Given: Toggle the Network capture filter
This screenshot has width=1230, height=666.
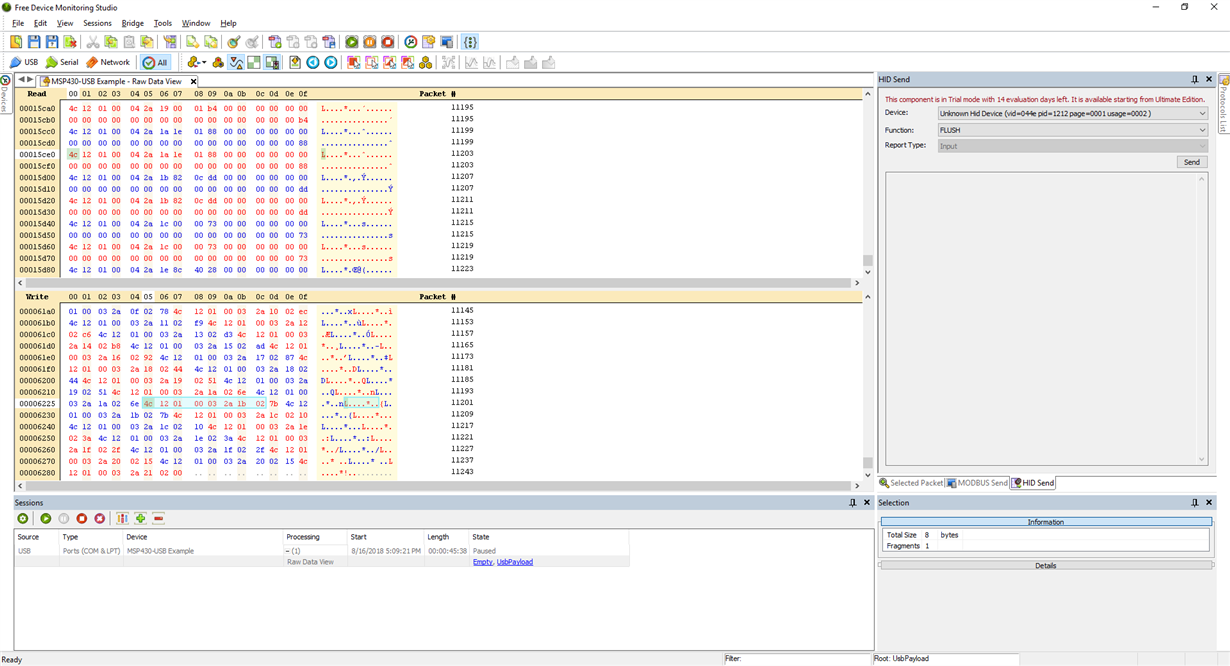Looking at the screenshot, I should (107, 62).
